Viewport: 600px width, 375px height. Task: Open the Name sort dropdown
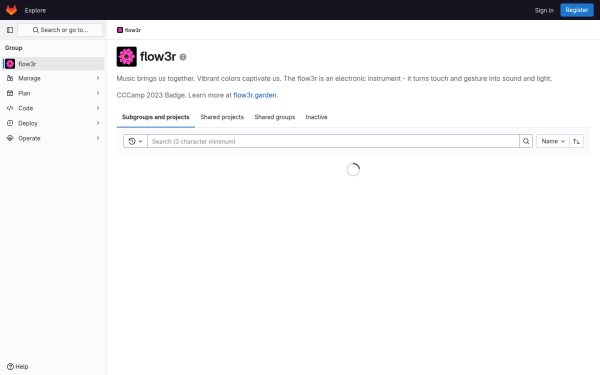coord(553,141)
